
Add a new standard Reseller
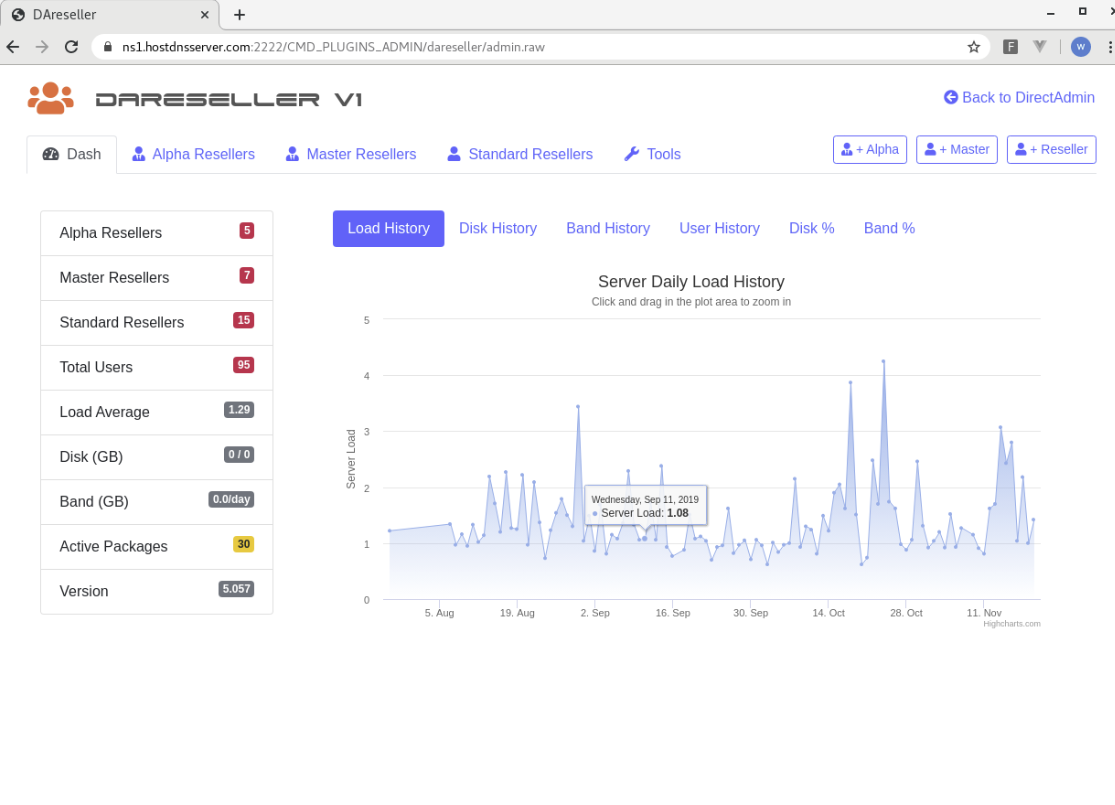[1051, 149]
